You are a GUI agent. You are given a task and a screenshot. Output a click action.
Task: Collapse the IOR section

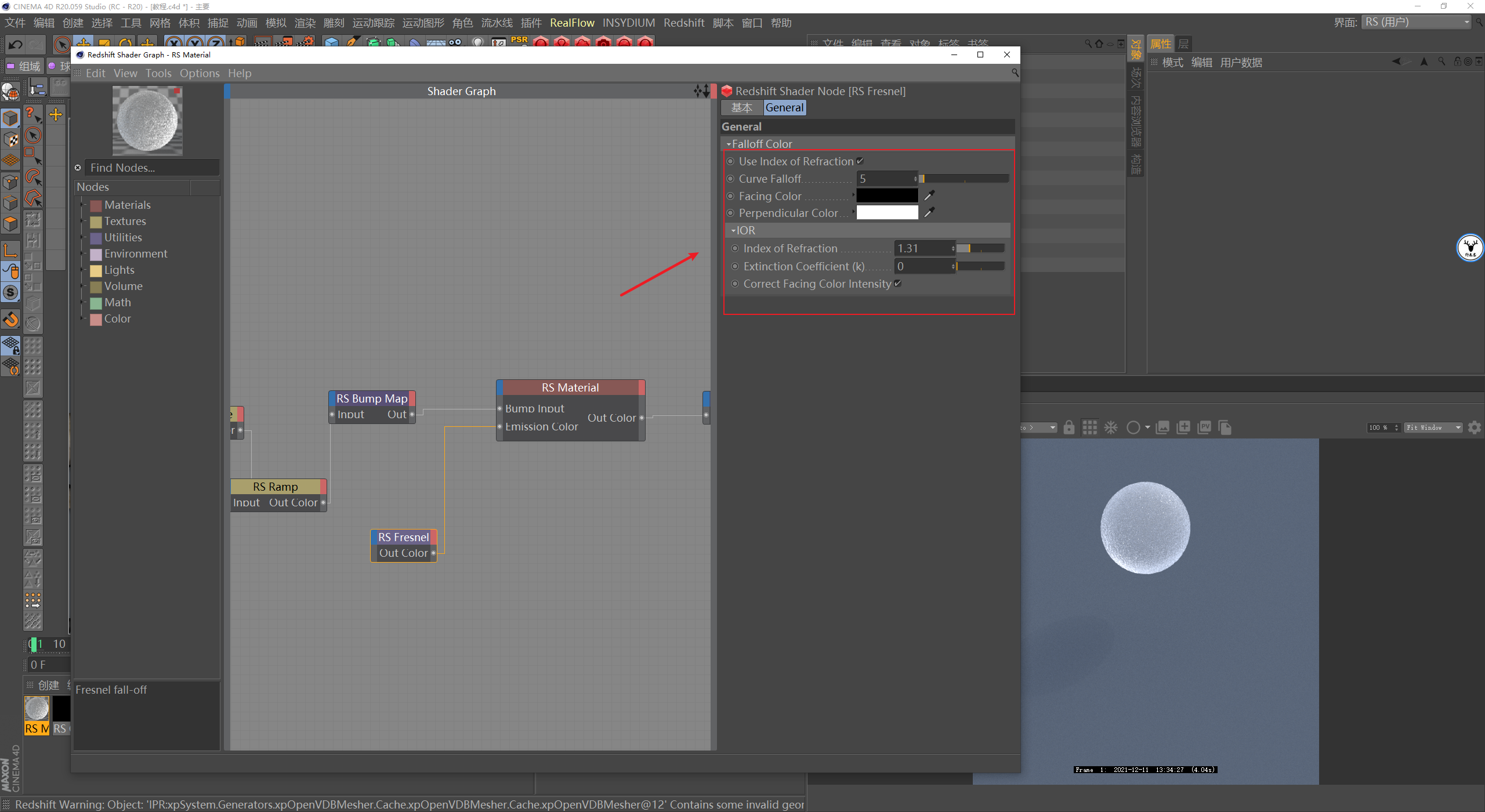(733, 231)
